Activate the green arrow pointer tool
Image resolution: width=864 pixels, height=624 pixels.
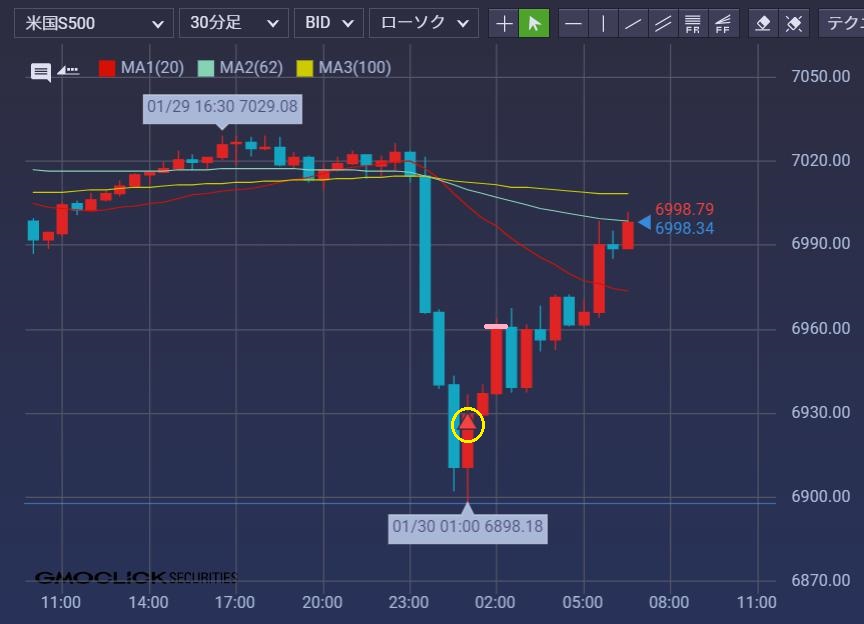(534, 23)
